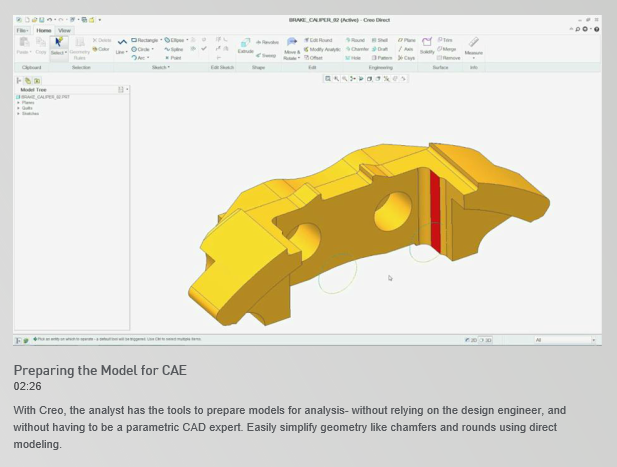
Task: Choose the Line sketch tool
Action: (x=122, y=47)
